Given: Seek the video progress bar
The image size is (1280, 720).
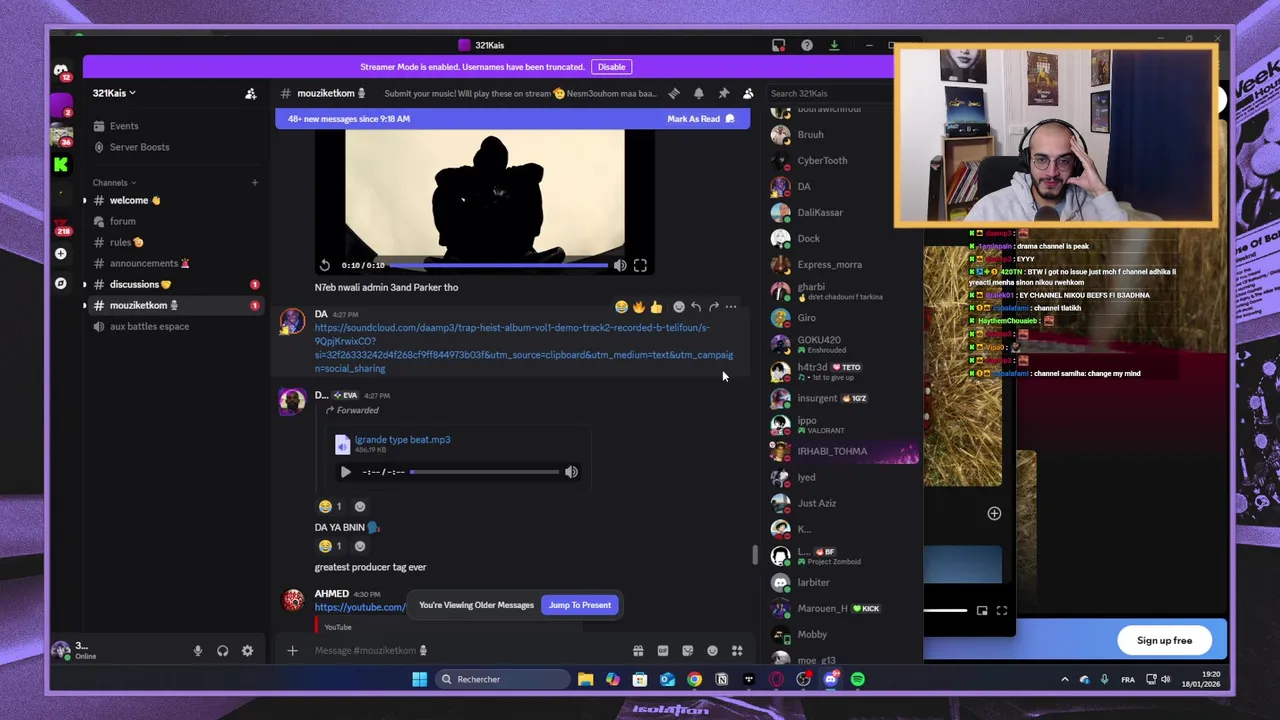Looking at the screenshot, I should (498, 265).
